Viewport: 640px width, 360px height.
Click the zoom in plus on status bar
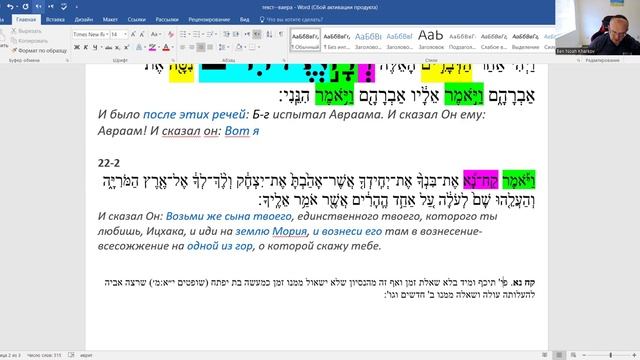tap(634, 355)
